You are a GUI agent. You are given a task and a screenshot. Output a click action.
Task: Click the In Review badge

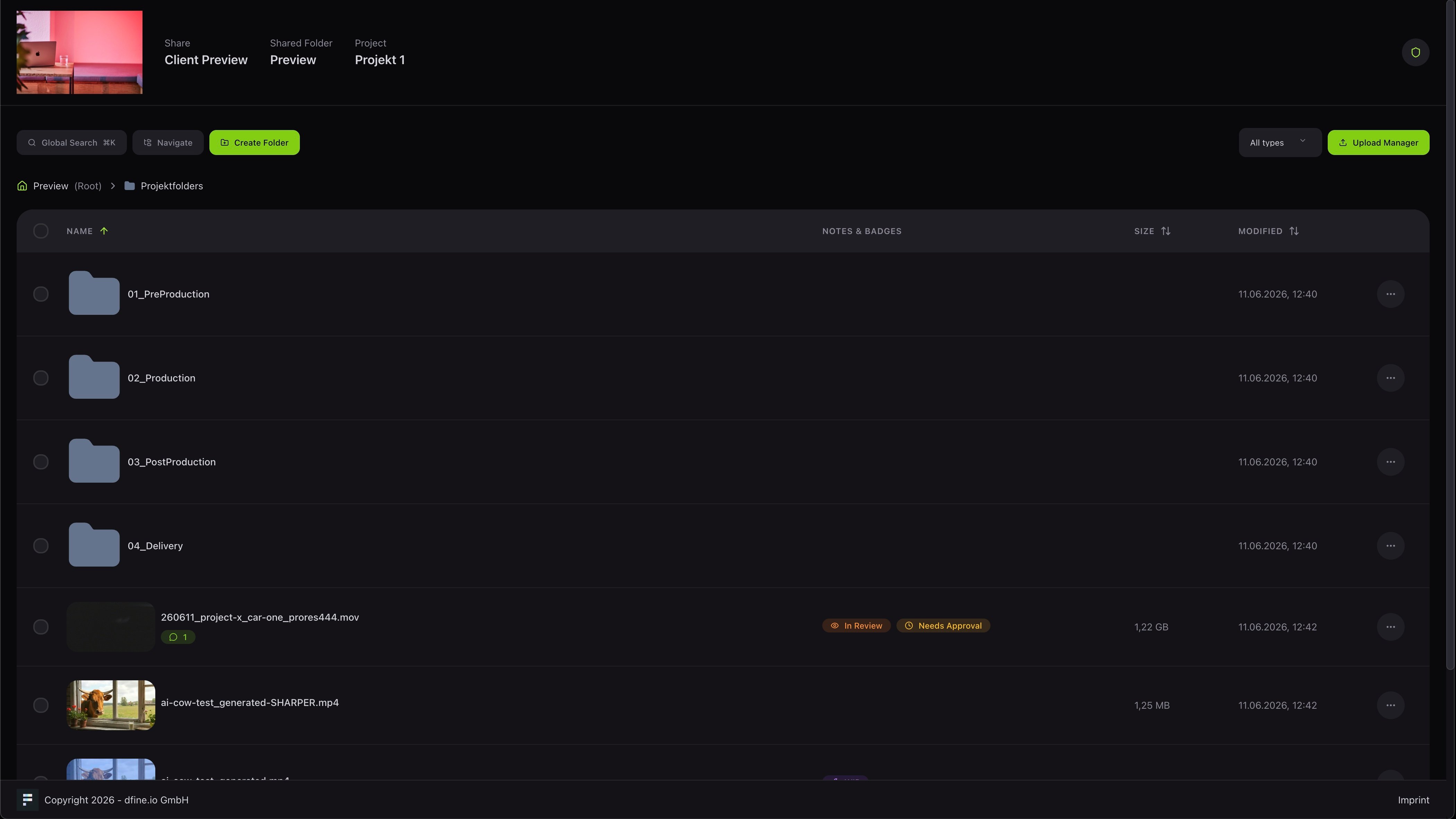click(856, 626)
